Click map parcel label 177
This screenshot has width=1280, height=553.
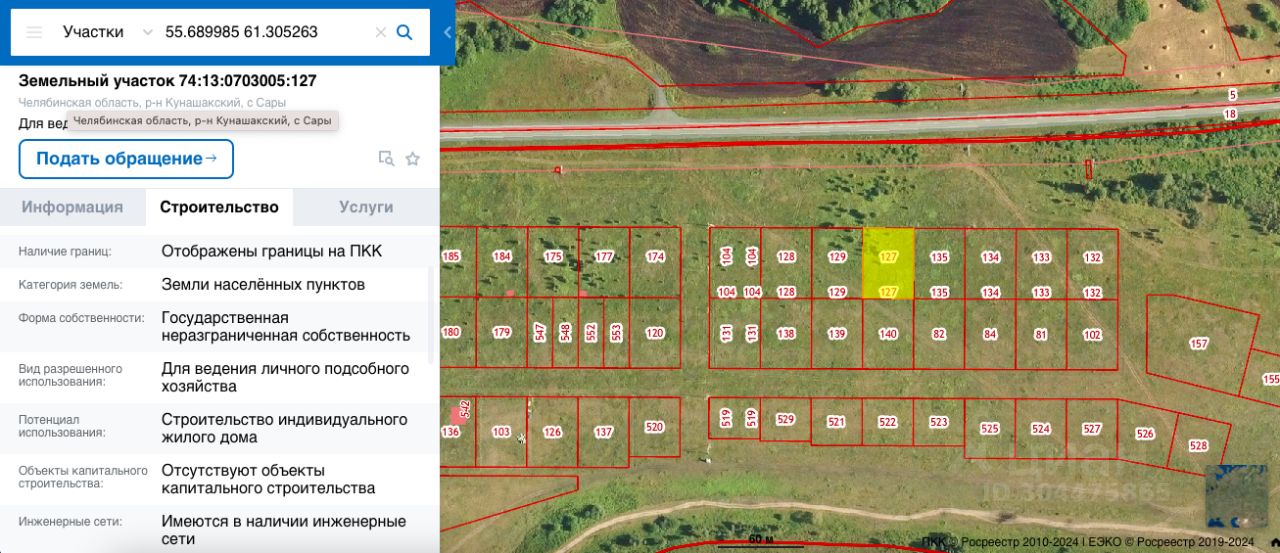click(x=604, y=257)
